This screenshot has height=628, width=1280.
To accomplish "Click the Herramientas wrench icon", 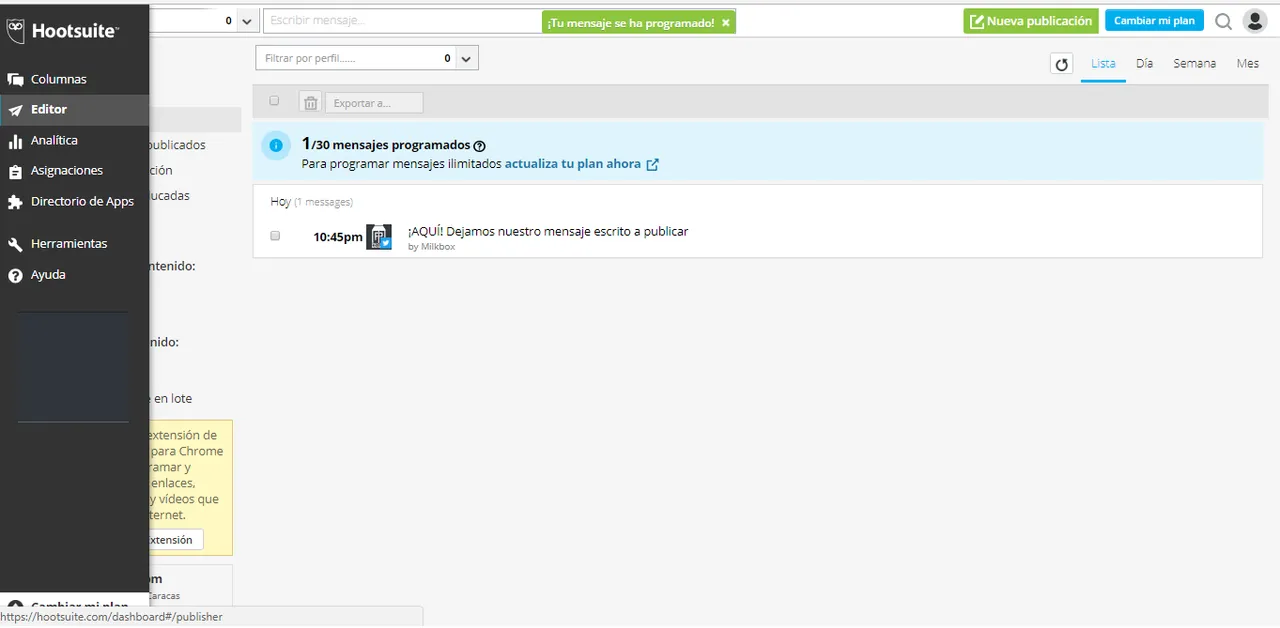I will click(15, 244).
